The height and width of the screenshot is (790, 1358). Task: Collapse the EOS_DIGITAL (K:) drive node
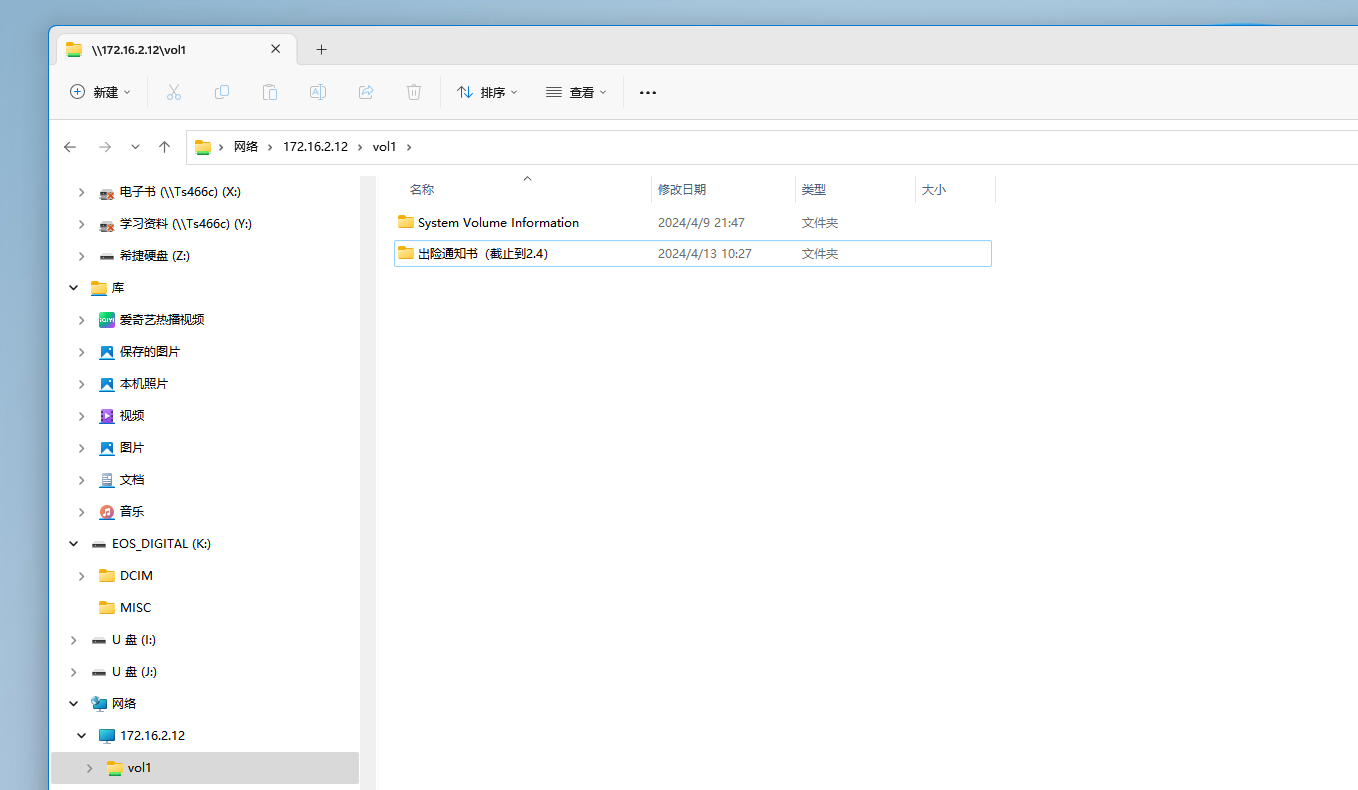click(x=73, y=544)
